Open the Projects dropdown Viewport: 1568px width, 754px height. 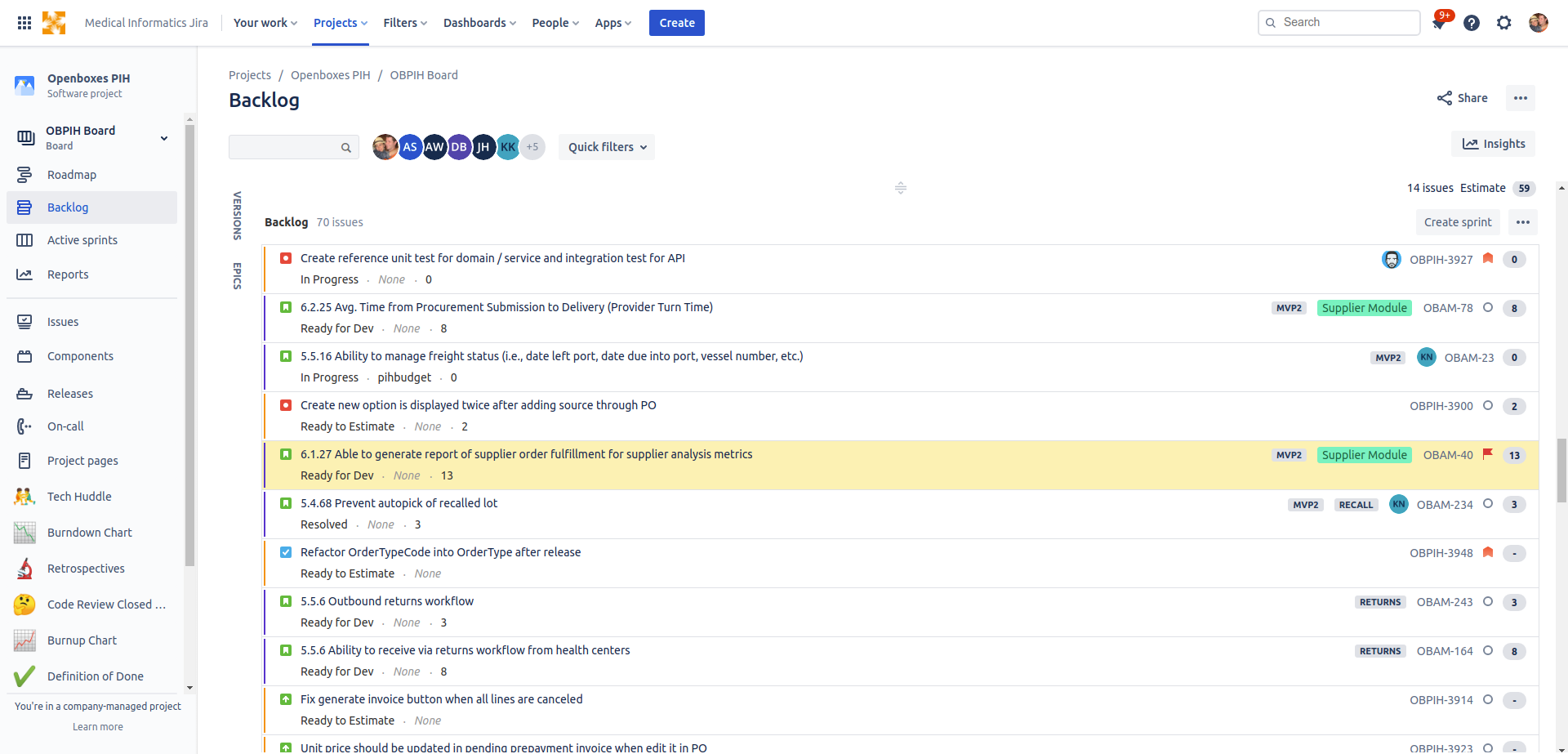pos(341,23)
